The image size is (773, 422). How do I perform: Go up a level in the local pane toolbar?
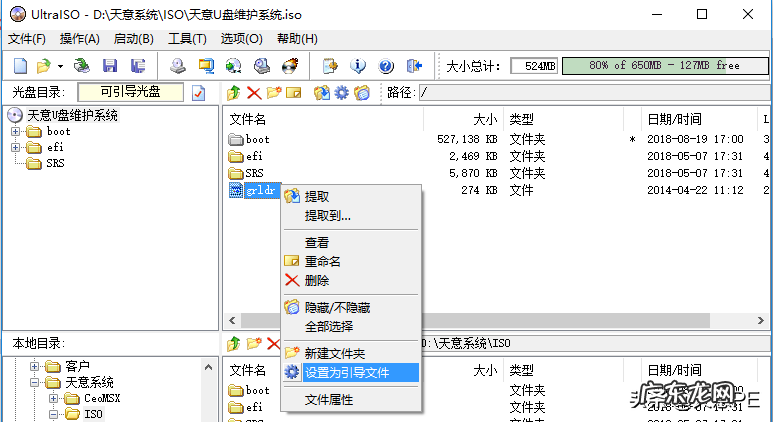coord(234,344)
